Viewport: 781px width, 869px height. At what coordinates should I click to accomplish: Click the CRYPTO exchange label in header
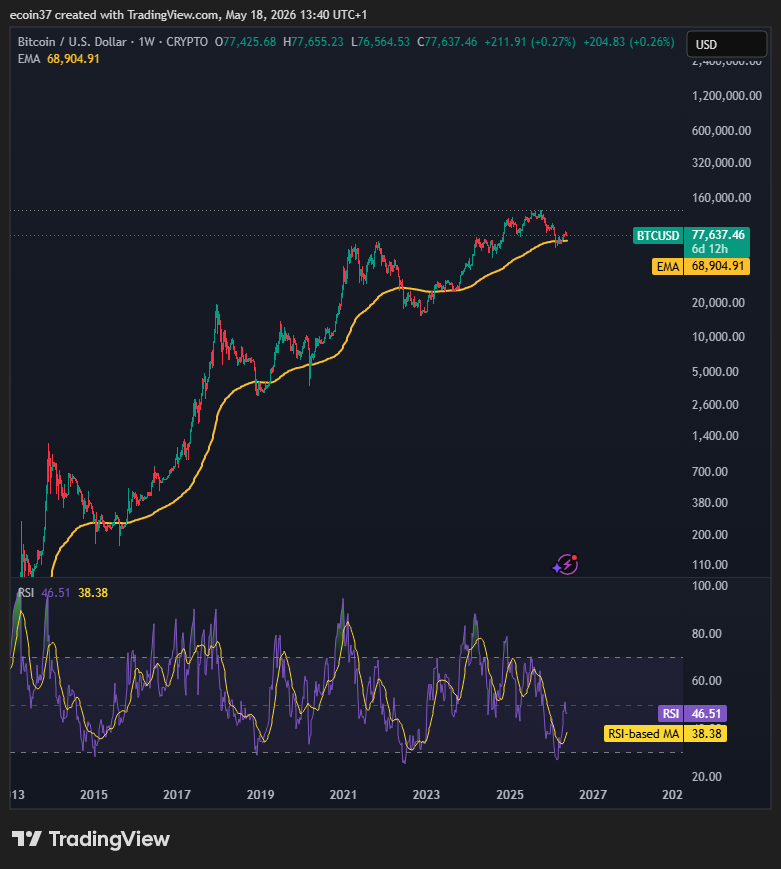(187, 42)
